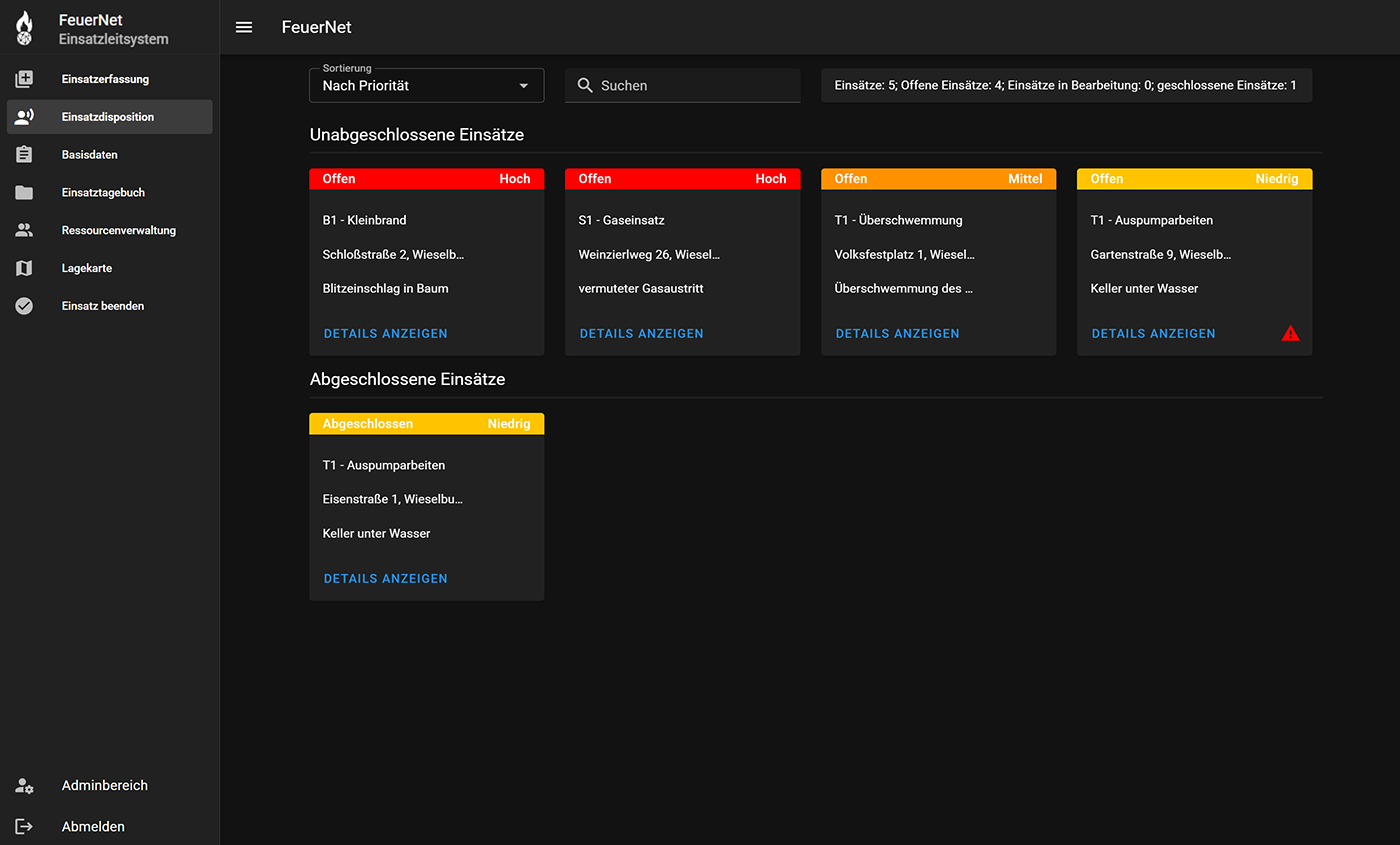Click the Adminbereich user-settings icon

pyautogui.click(x=25, y=786)
